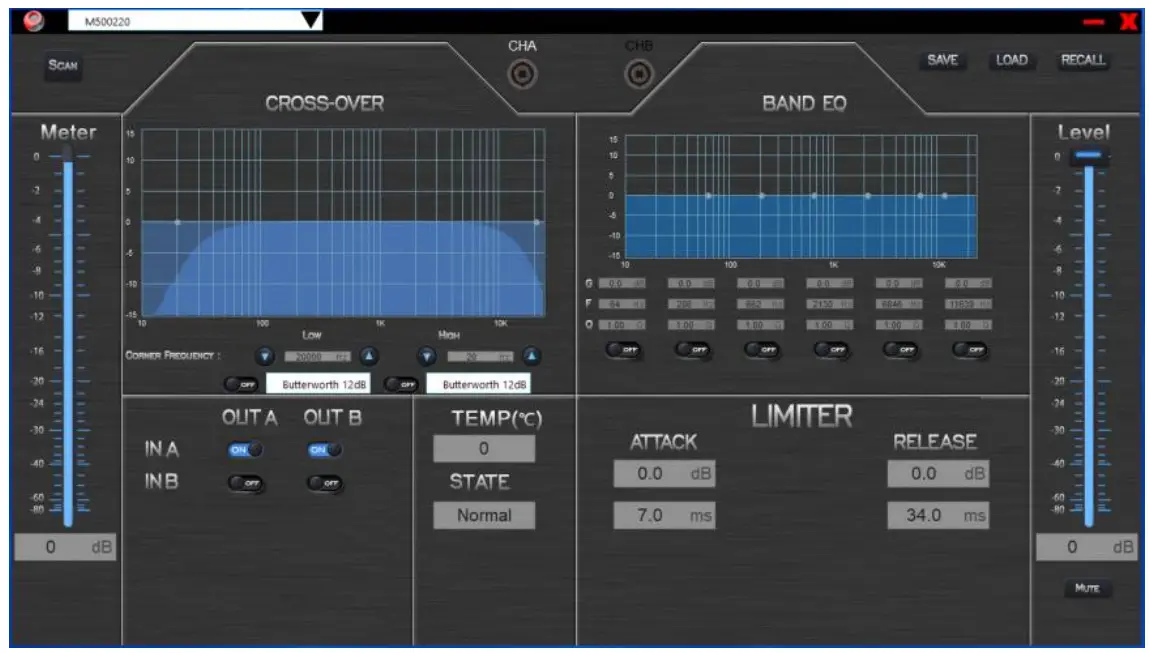Click the first band node on EQ graph
This screenshot has height=653, width=1149.
[x=709, y=196]
